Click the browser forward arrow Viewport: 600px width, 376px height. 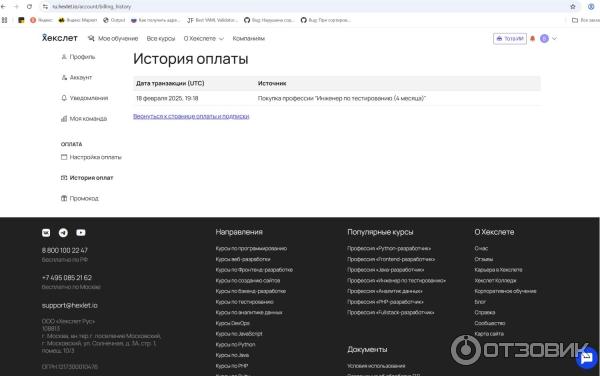(16, 7)
